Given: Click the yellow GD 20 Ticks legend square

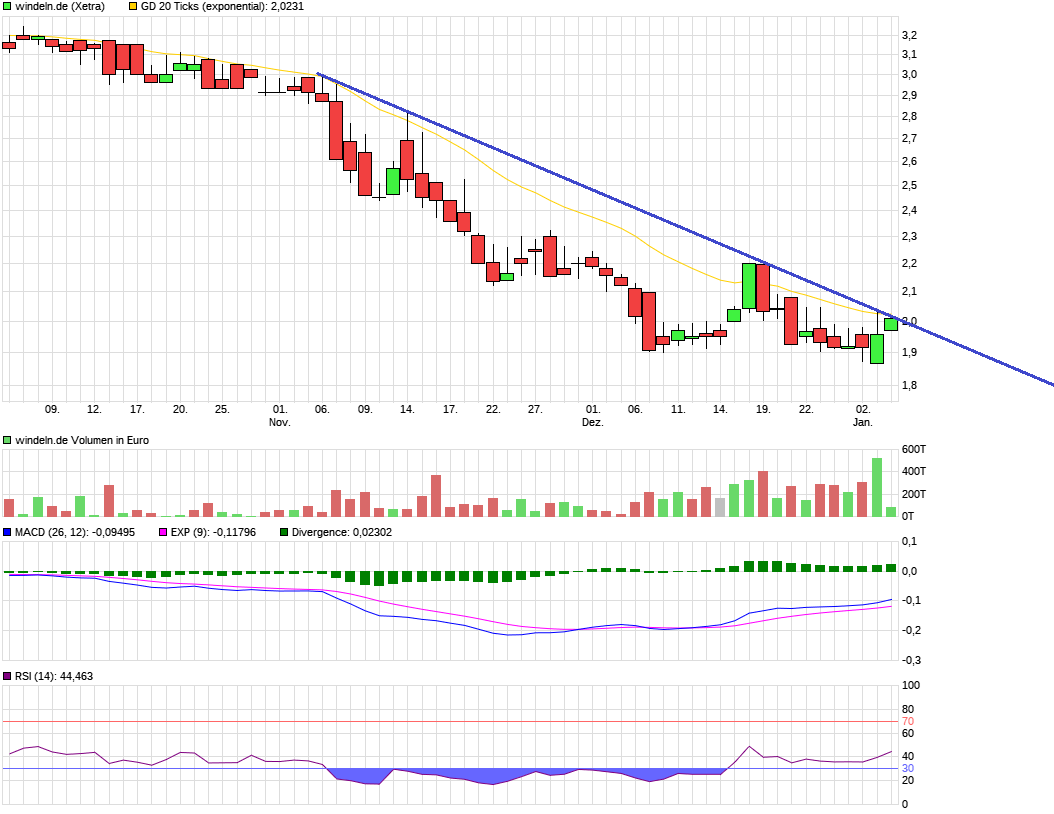Looking at the screenshot, I should (133, 6).
